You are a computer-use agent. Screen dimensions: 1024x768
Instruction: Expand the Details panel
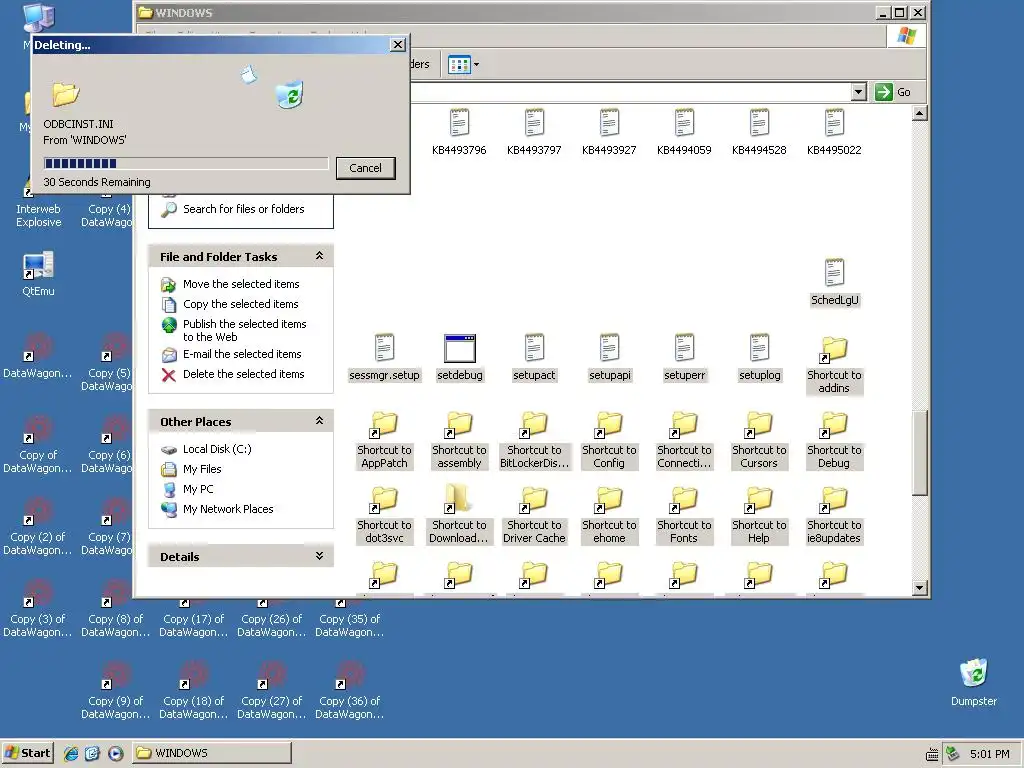click(319, 556)
